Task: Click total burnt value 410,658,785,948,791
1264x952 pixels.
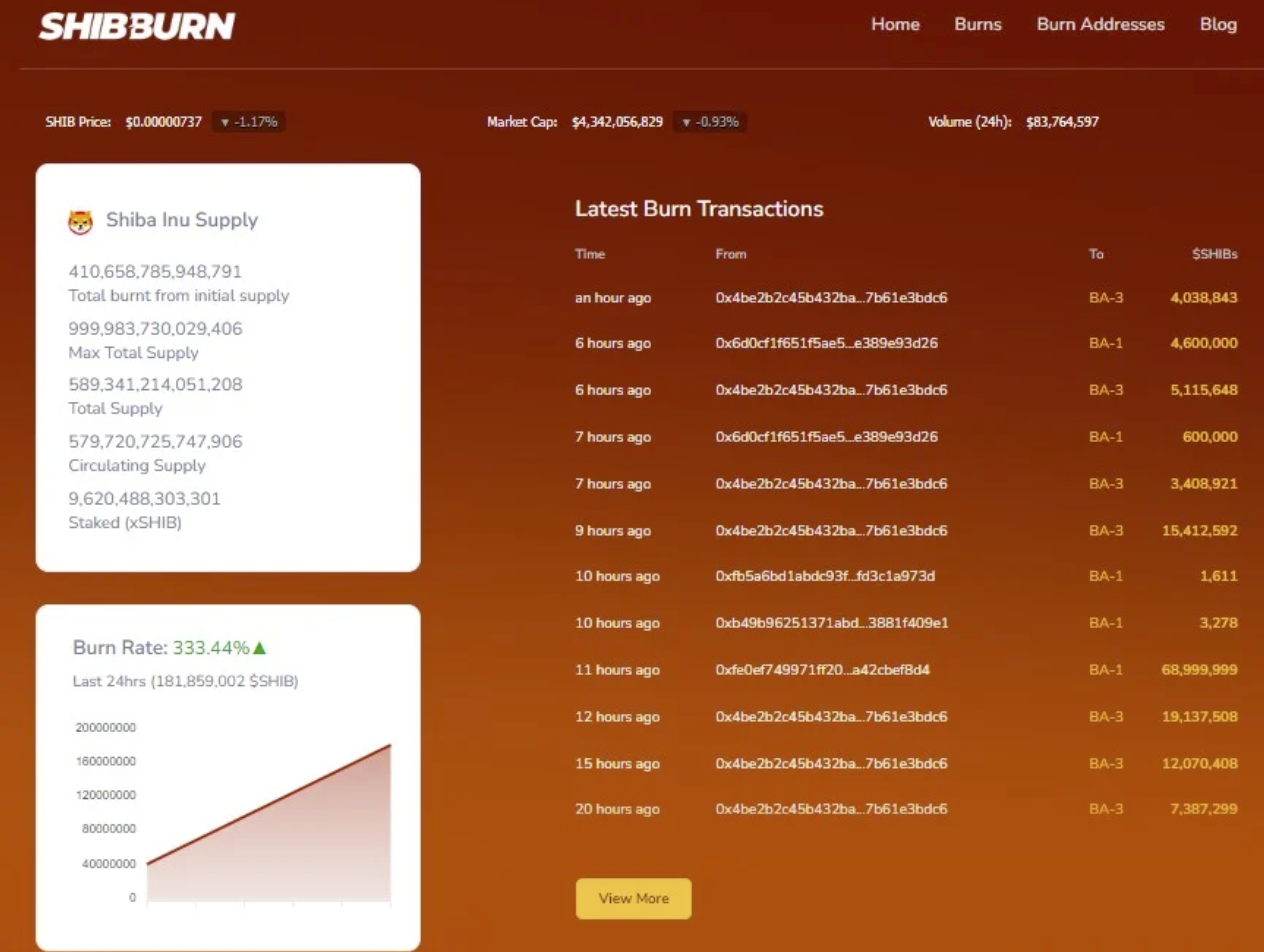Action: 155,272
